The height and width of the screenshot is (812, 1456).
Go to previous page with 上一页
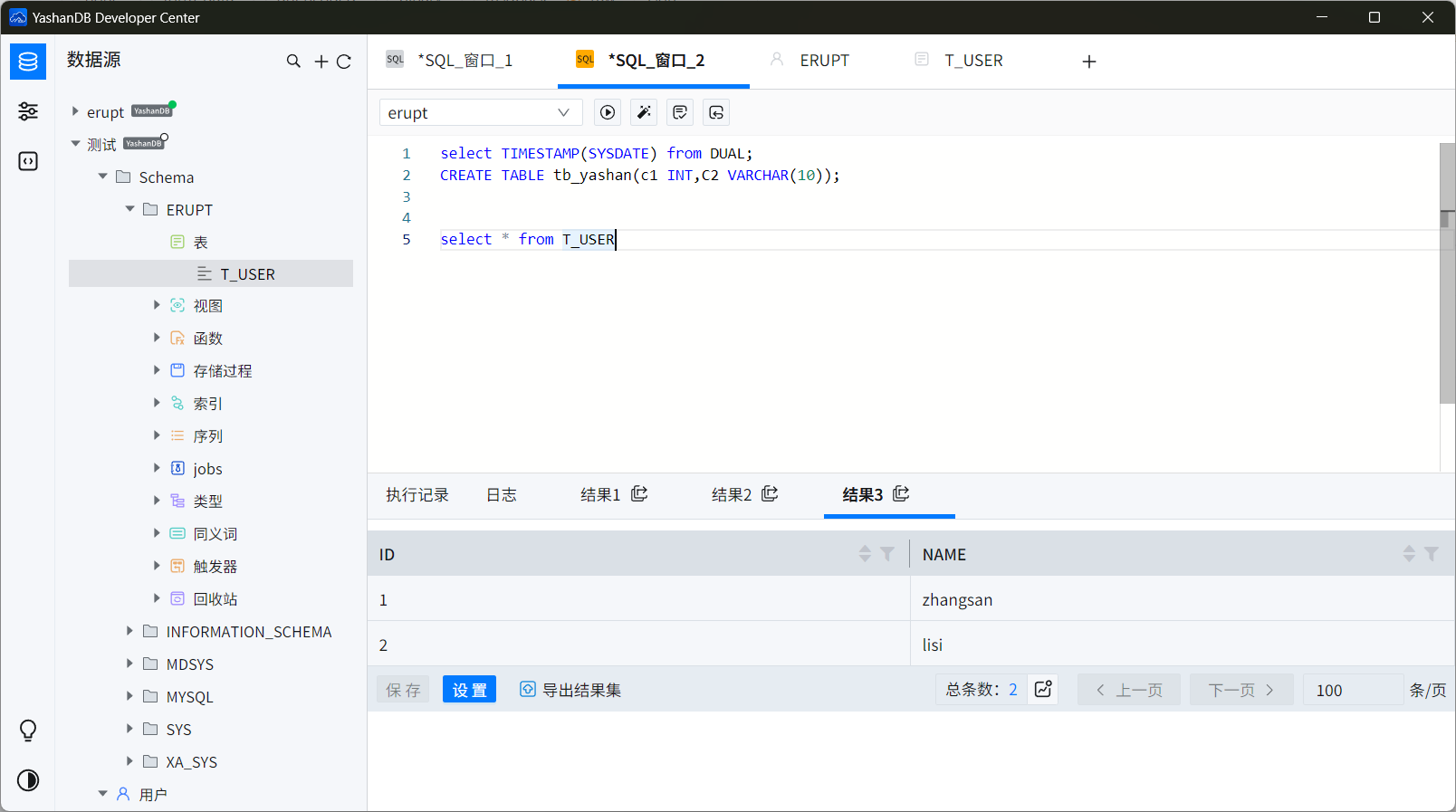click(1129, 690)
